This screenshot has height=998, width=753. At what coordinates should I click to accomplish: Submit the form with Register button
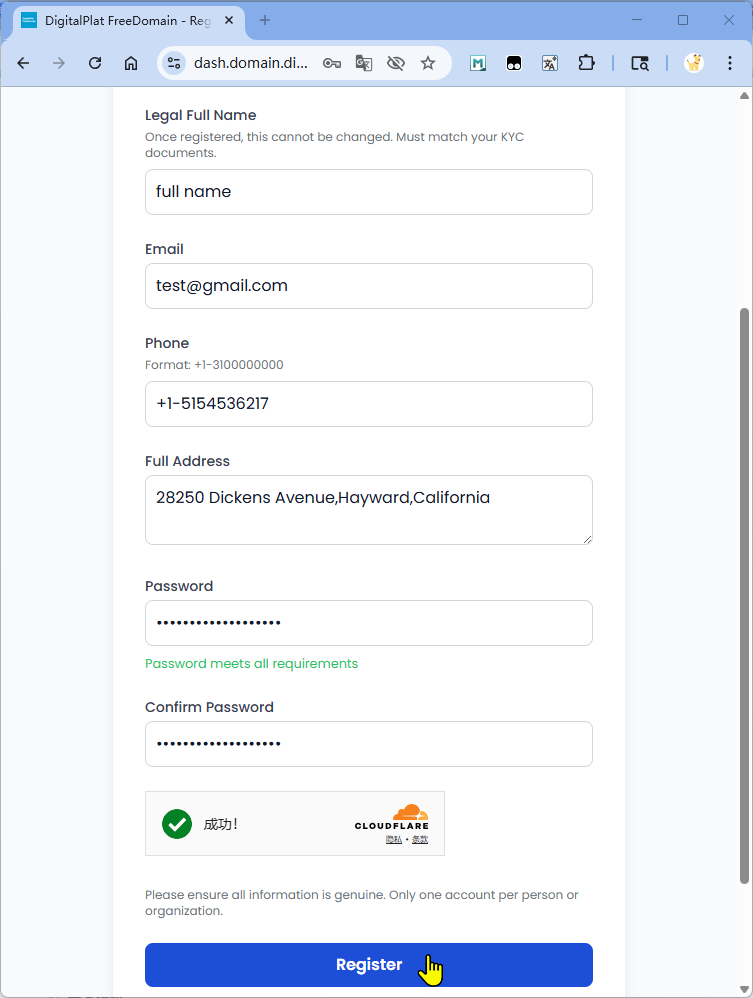click(x=369, y=965)
